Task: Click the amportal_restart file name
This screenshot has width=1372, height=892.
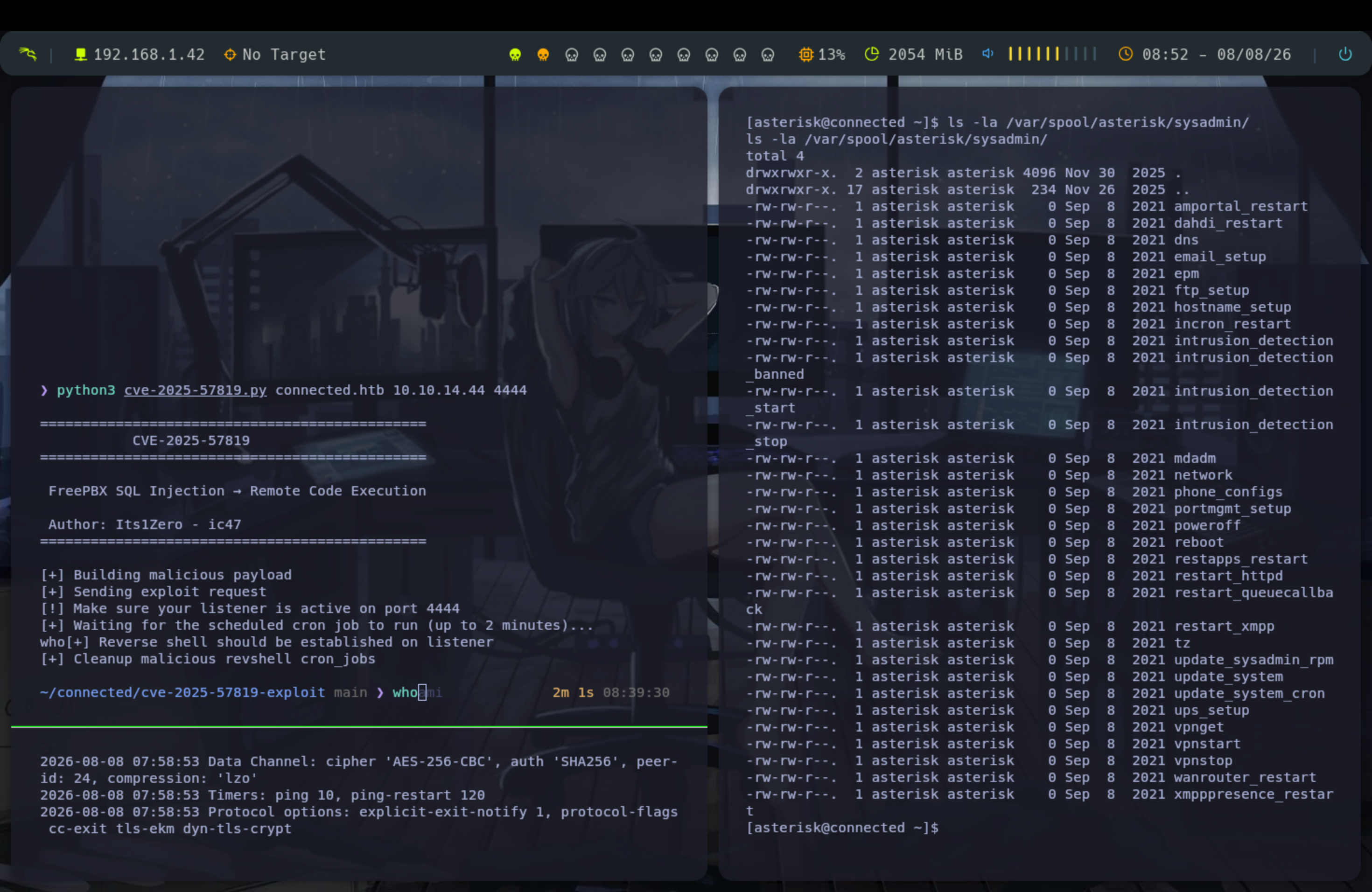Action: [1241, 206]
